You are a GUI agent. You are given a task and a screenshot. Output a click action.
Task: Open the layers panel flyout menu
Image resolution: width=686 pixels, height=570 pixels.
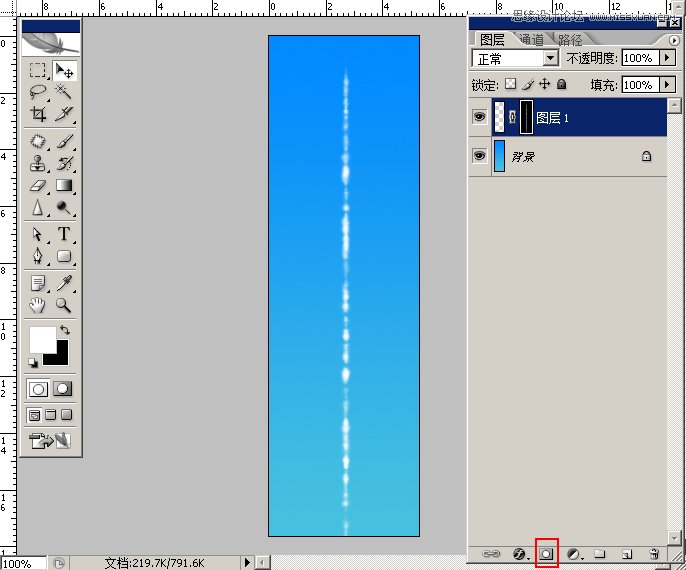[x=674, y=40]
